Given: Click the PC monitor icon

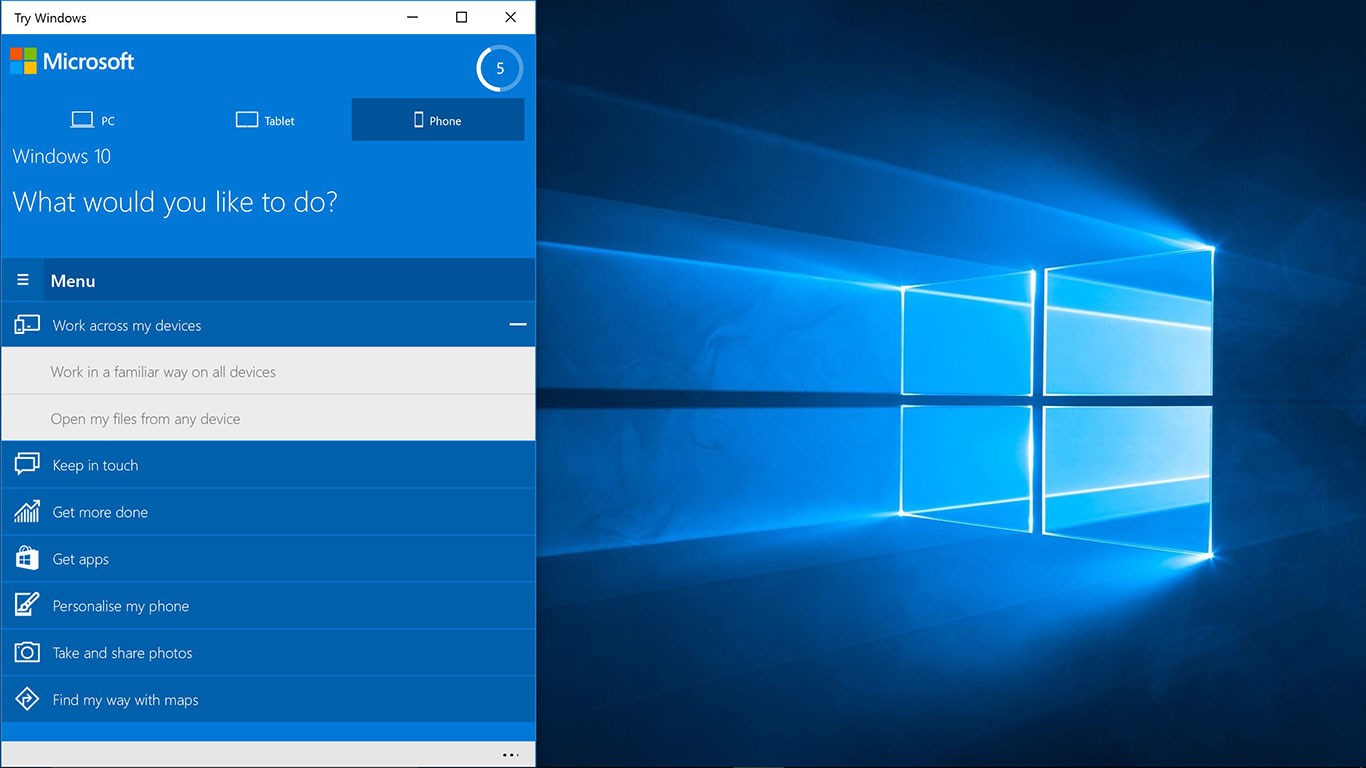Looking at the screenshot, I should (x=81, y=118).
